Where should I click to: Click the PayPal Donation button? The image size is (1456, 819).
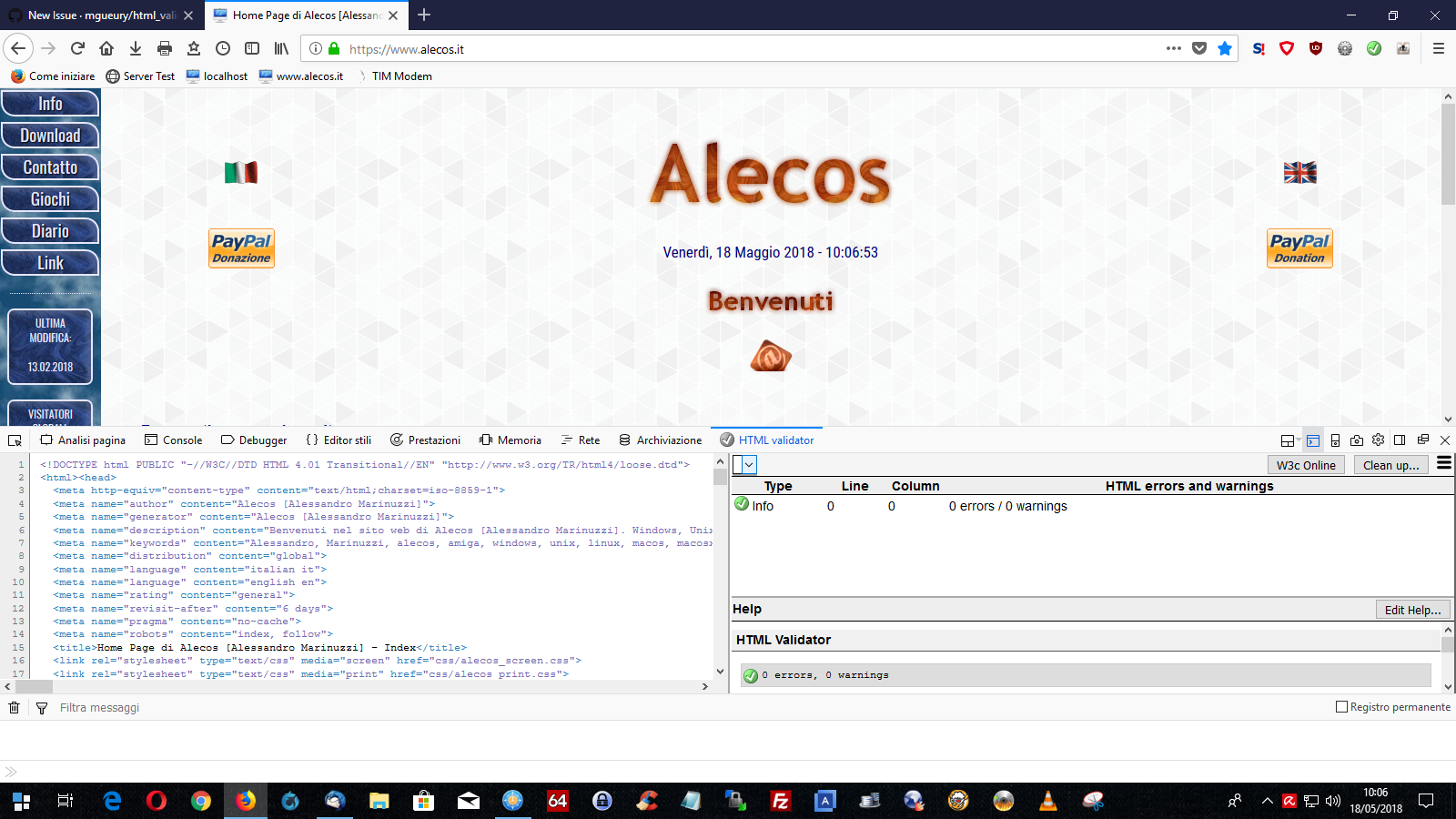[x=1299, y=248]
